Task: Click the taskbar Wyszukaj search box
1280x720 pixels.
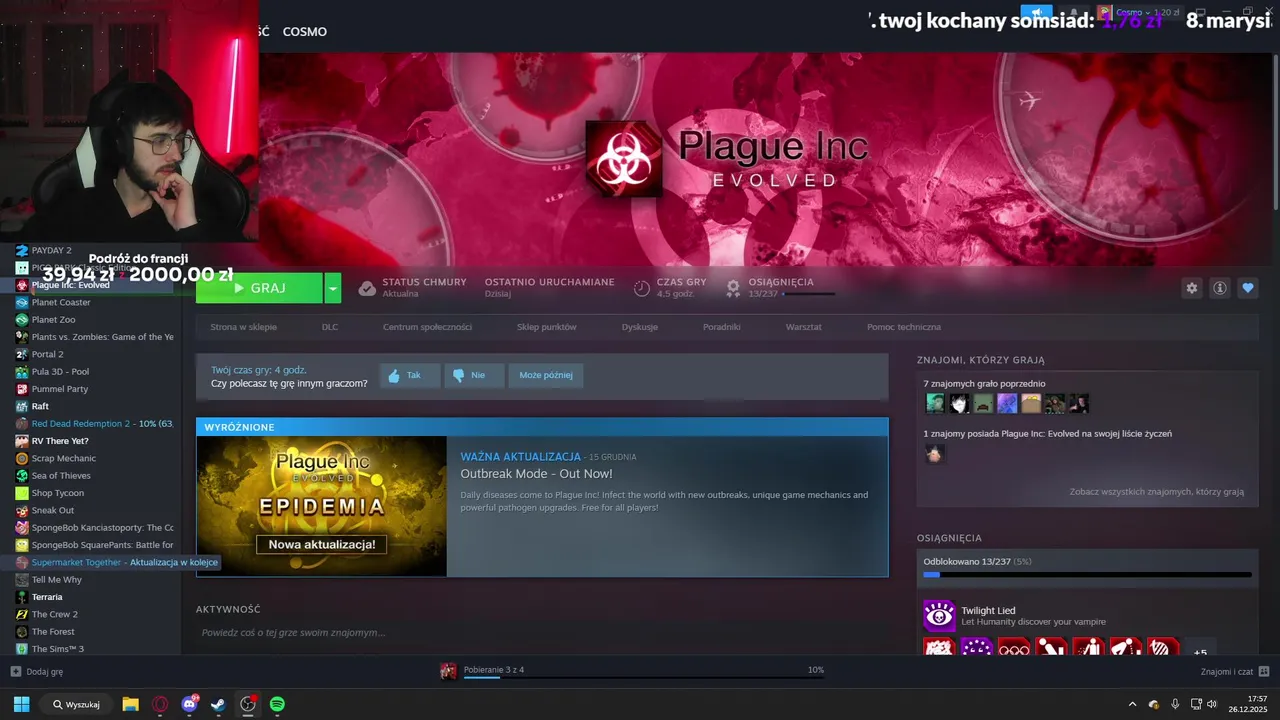Action: pyautogui.click(x=77, y=704)
